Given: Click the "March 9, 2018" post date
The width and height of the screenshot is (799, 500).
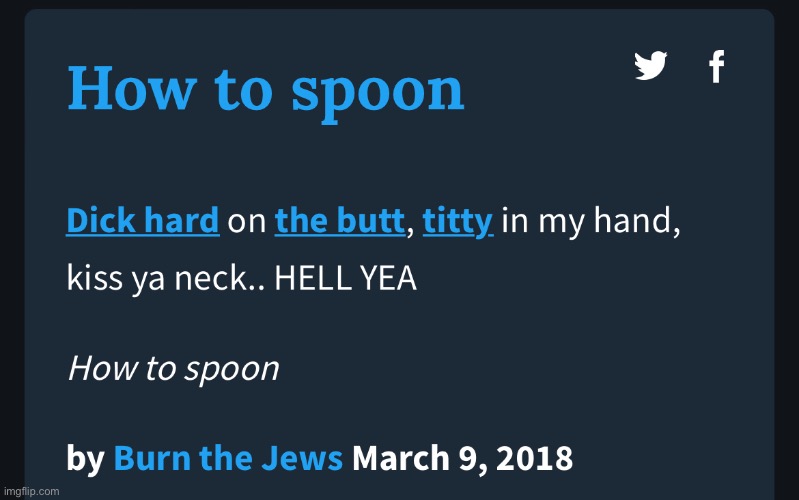Looking at the screenshot, I should tap(463, 457).
